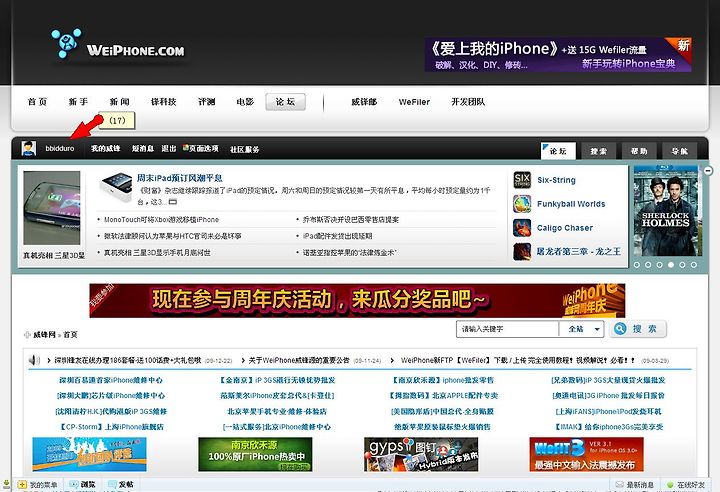
Task: Select the second slideshow dot
Action: [648, 265]
